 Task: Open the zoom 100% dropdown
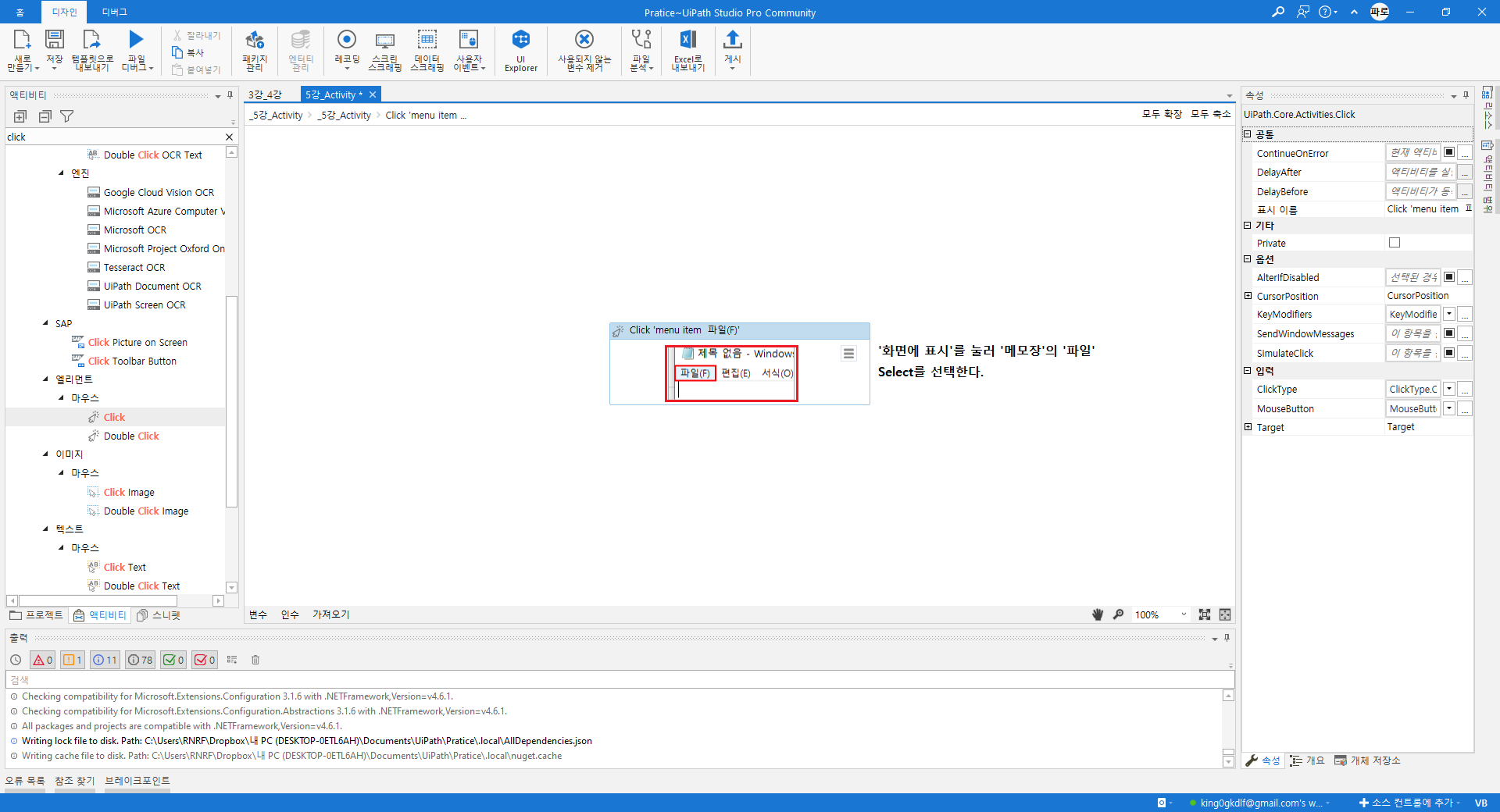1184,614
